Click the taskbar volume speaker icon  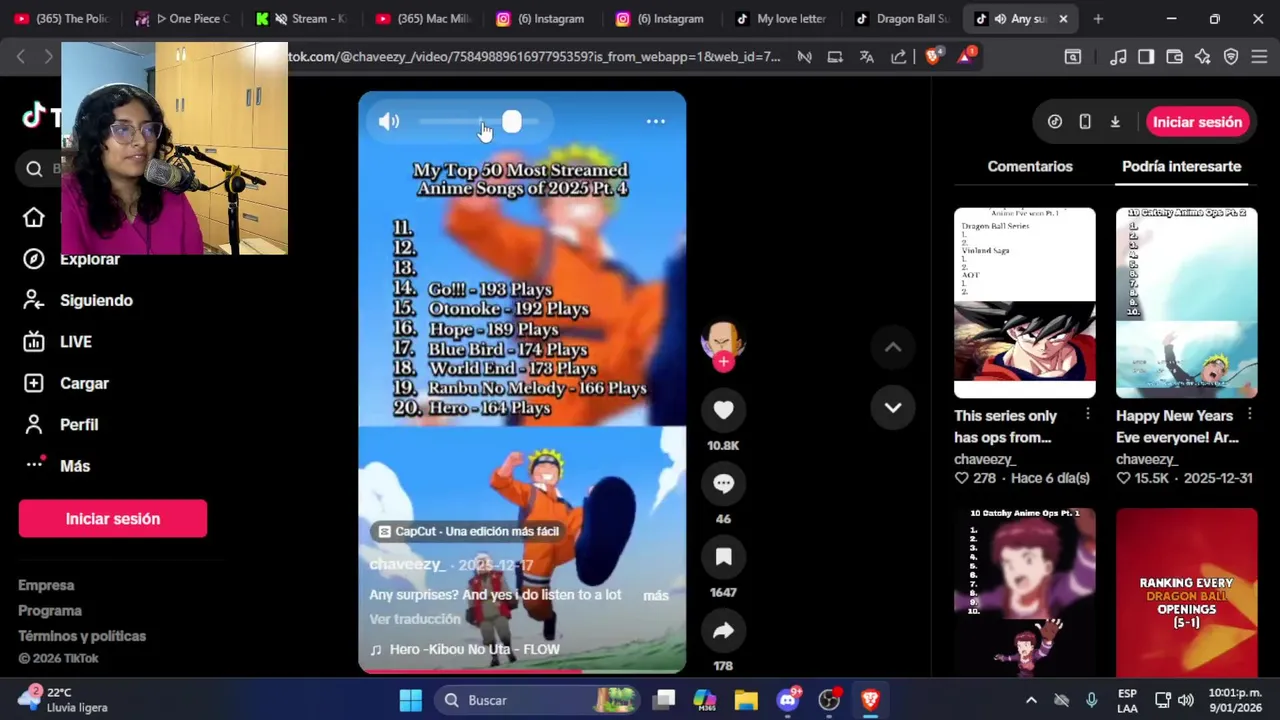pyautogui.click(x=1186, y=700)
